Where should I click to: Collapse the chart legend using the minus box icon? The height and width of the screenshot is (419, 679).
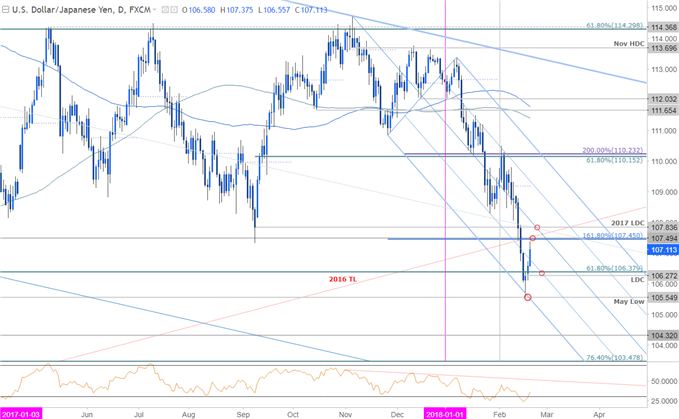click(x=5, y=10)
